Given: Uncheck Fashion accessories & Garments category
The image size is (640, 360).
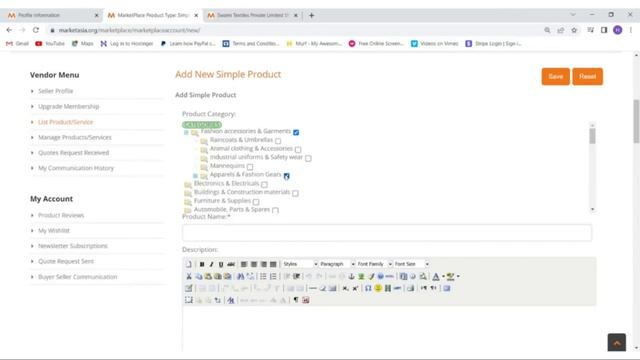Looking at the screenshot, I should point(296,132).
